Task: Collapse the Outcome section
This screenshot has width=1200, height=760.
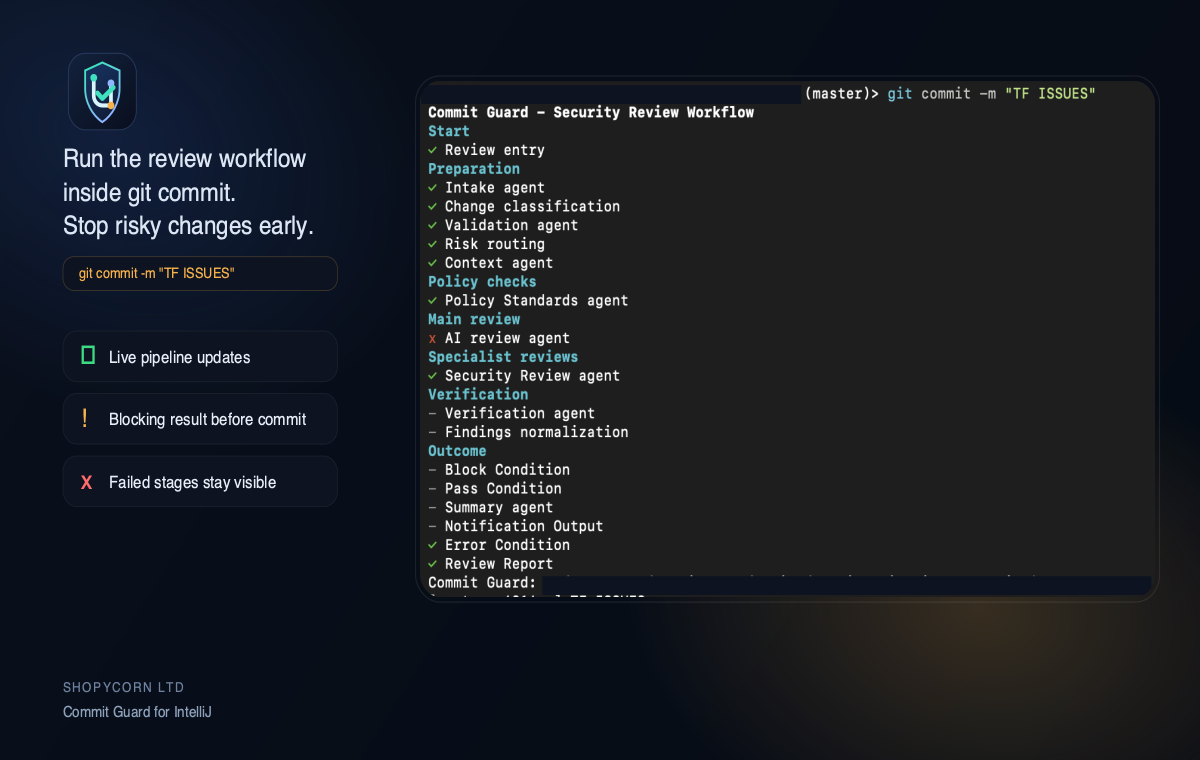Action: (x=457, y=451)
